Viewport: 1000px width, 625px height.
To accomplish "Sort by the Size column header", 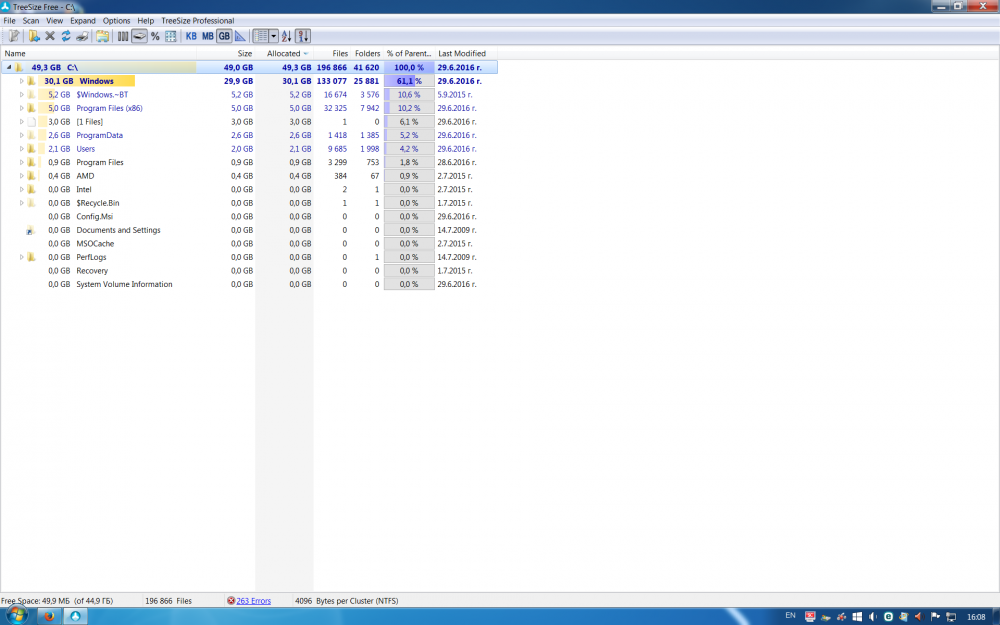I will click(226, 54).
